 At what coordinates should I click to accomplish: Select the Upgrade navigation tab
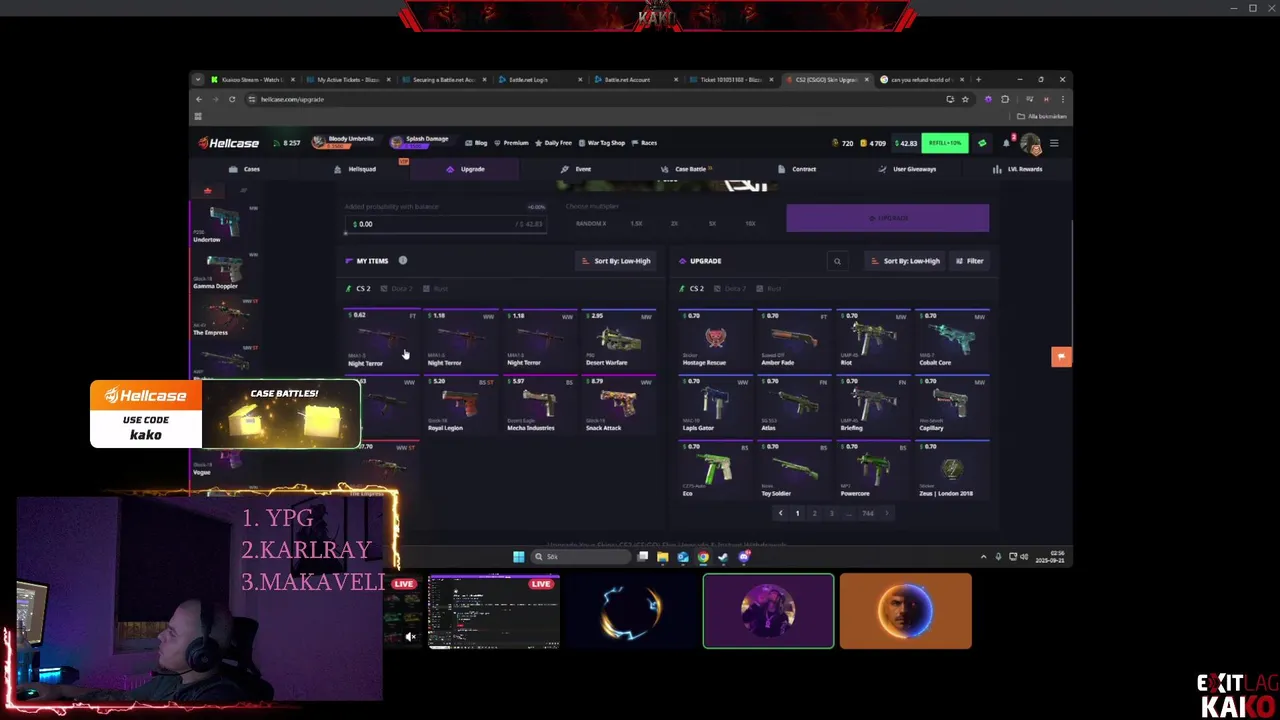466,169
